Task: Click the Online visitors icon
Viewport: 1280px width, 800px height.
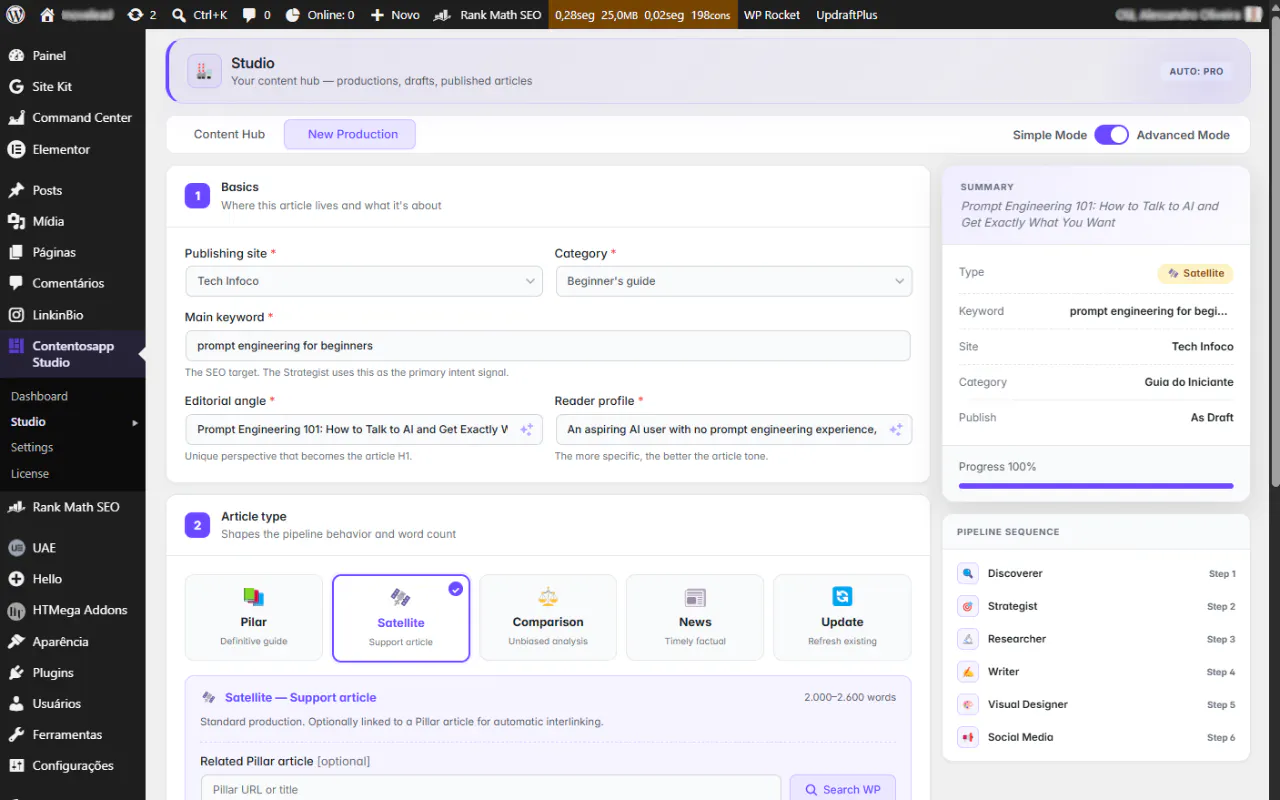Action: tap(292, 15)
